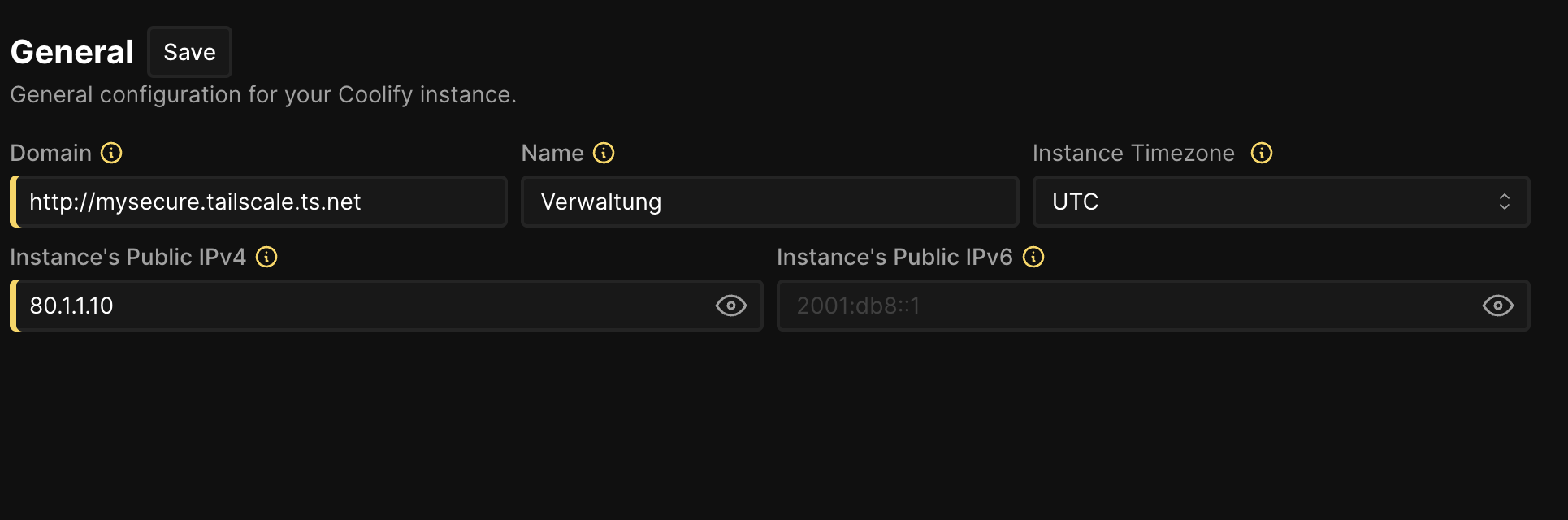Screen dimensions: 1568x520
Task: Click the Instance's Public IPv6 label
Action: click(894, 257)
